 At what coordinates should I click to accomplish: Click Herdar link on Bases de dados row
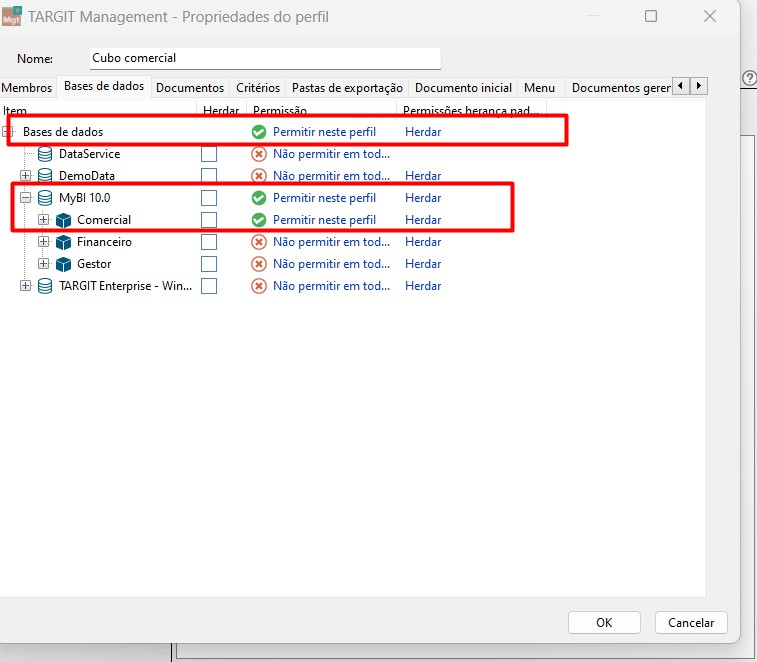pyautogui.click(x=423, y=132)
